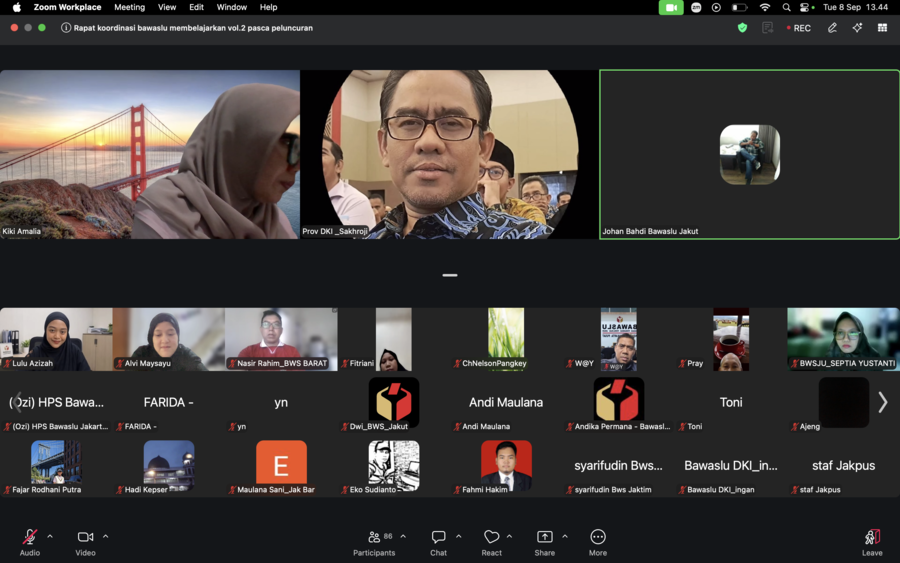This screenshot has width=900, height=563.
Task: Select Prov DKI _Sakhroji's video tile
Action: click(x=449, y=154)
